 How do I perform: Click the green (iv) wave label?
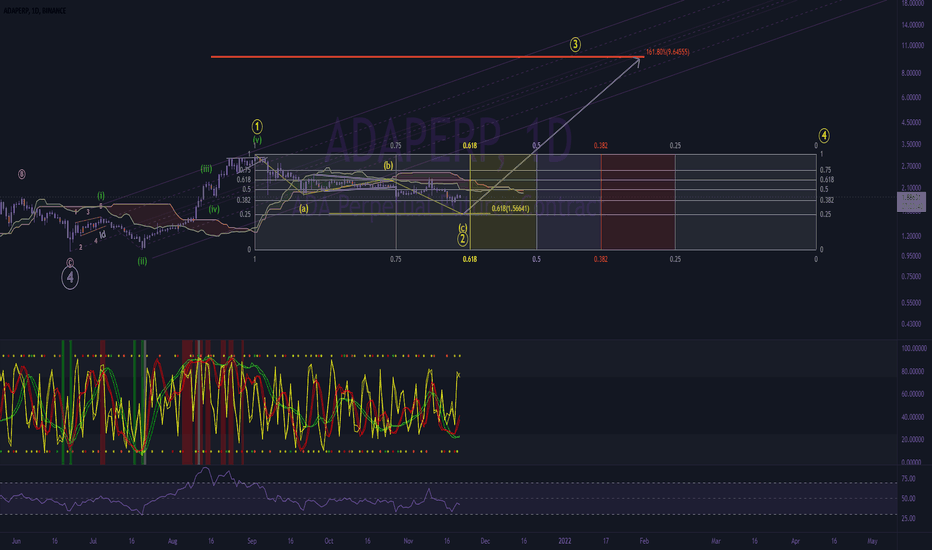(x=214, y=209)
